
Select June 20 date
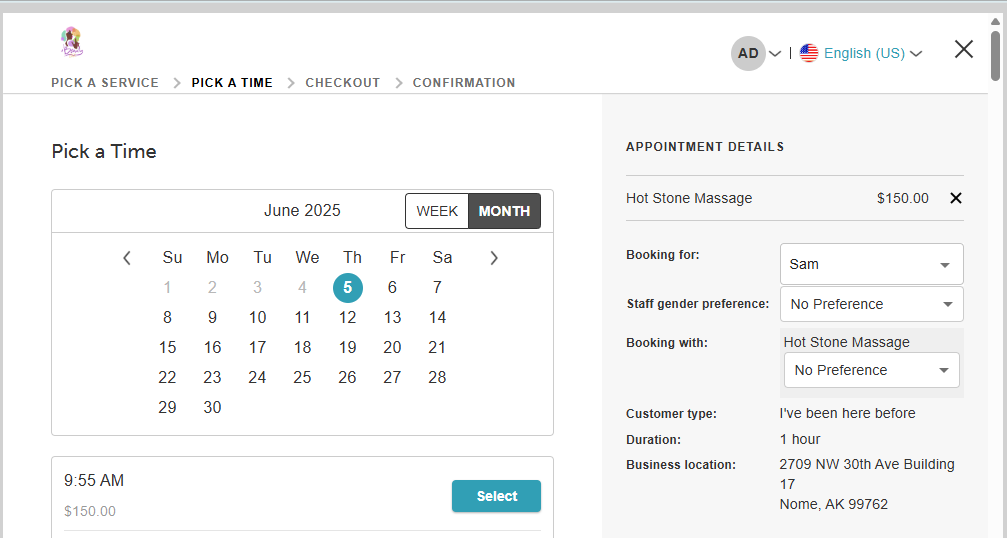click(392, 347)
